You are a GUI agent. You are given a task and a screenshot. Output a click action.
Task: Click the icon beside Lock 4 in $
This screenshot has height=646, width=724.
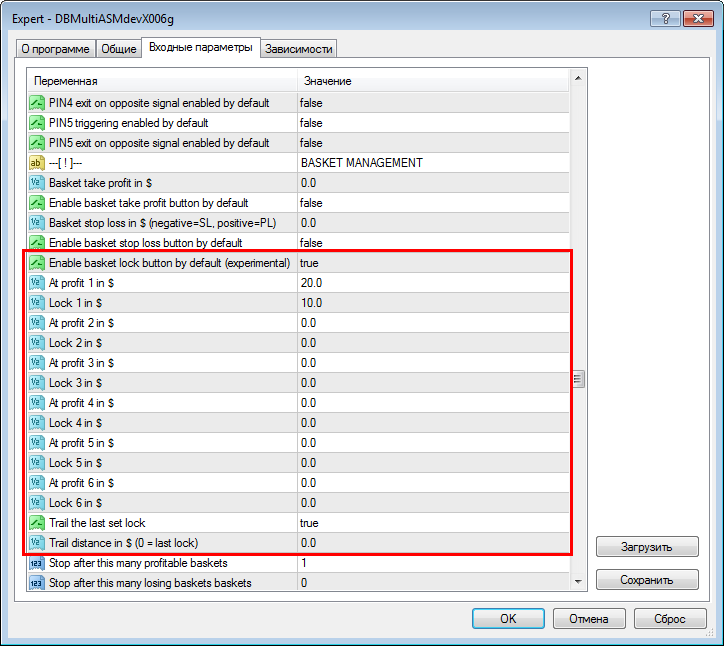click(x=37, y=423)
